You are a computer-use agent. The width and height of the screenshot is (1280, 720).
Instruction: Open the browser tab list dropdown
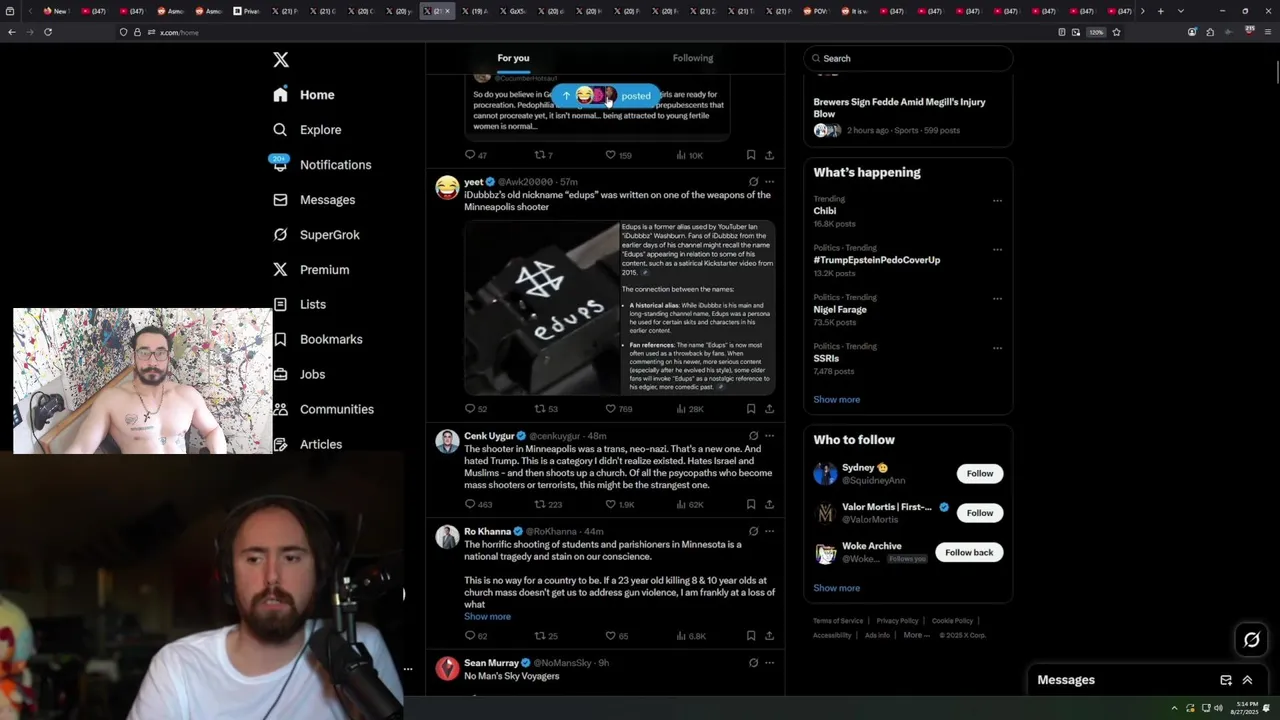click(1181, 11)
